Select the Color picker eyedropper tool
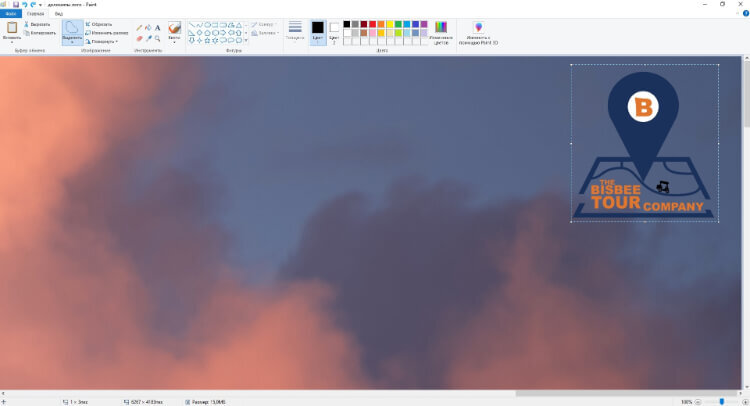The height and width of the screenshot is (406, 750). pyautogui.click(x=148, y=38)
